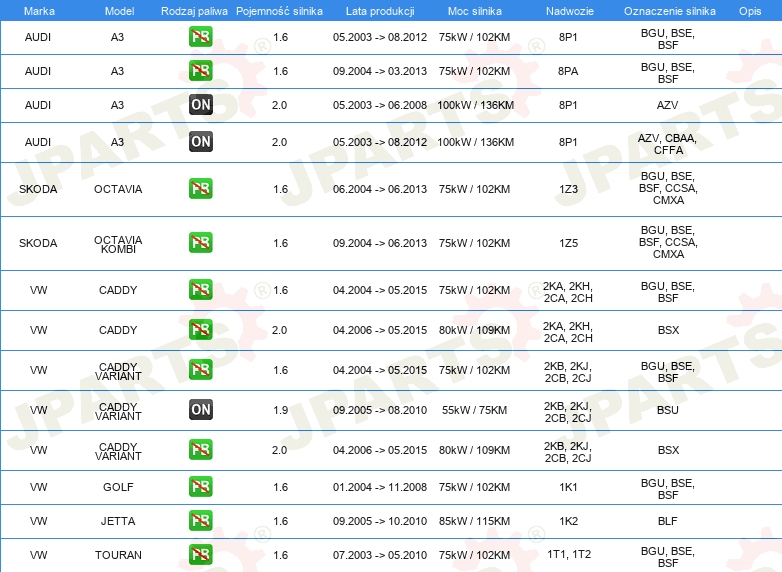Click petrol icon in VW Golf row
Viewport: 782px width, 572px height.
(x=200, y=487)
